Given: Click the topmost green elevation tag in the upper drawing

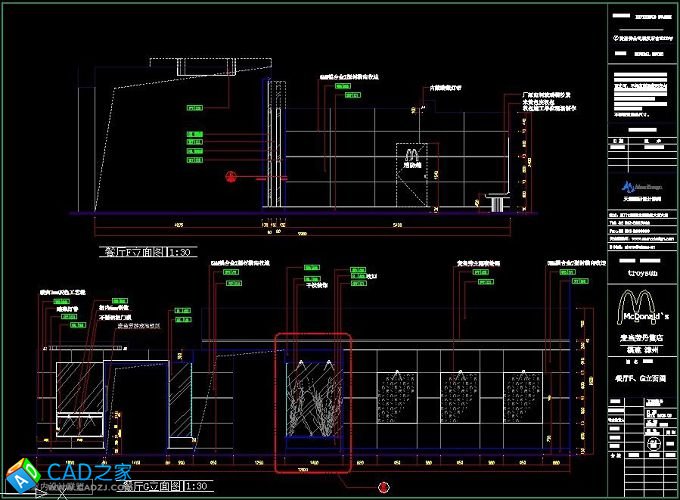Looking at the screenshot, I should click(343, 88).
